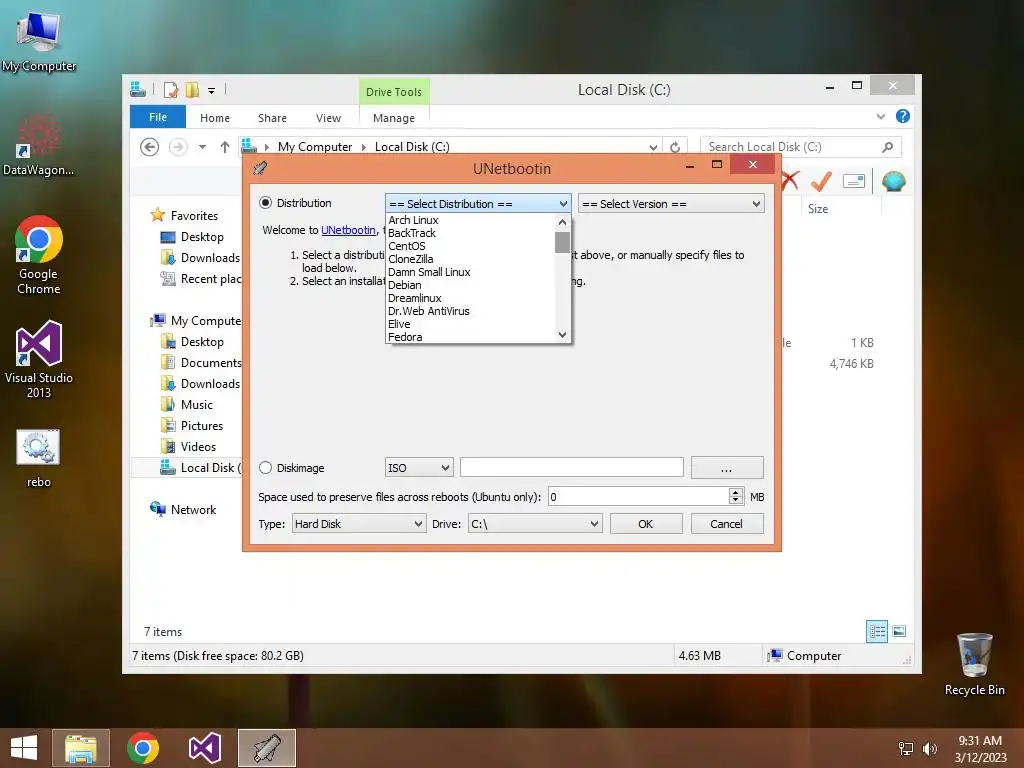This screenshot has height=768, width=1024.
Task: Click OK in UNetbootin
Action: point(646,524)
